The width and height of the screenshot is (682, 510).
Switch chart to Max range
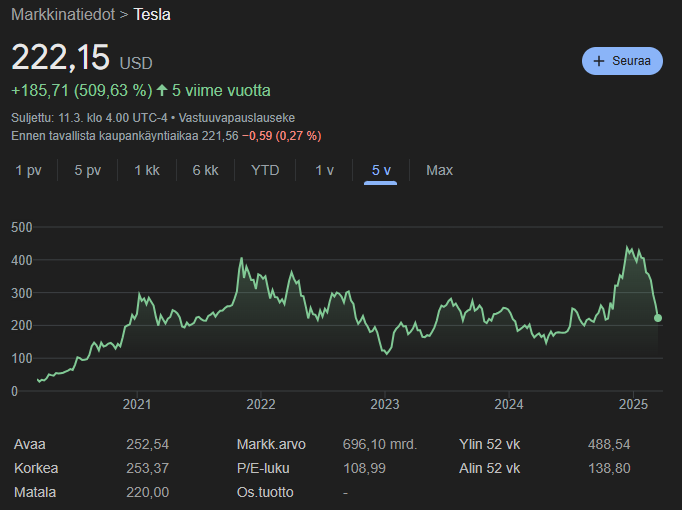coord(439,170)
